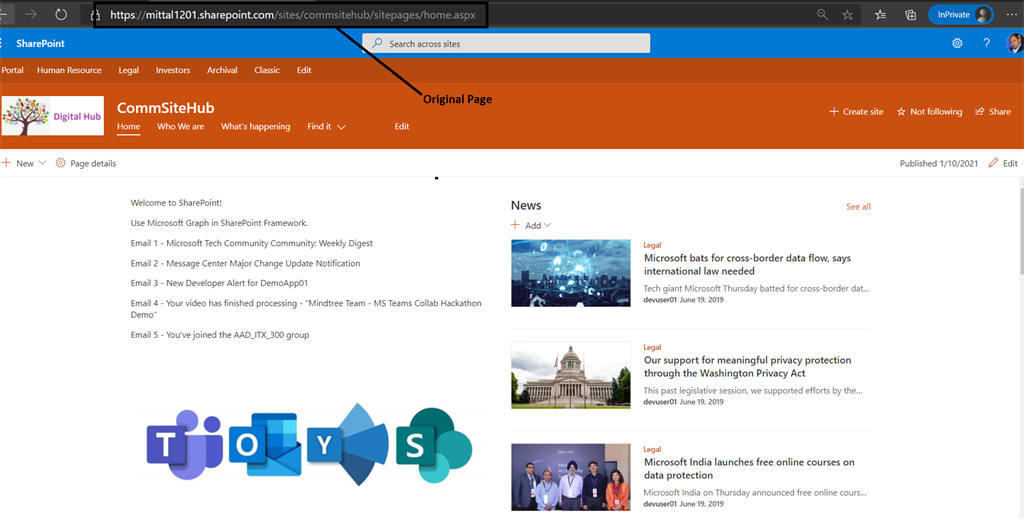Open Microsoft India free online courses headline
This screenshot has height=519, width=1024.
749,469
